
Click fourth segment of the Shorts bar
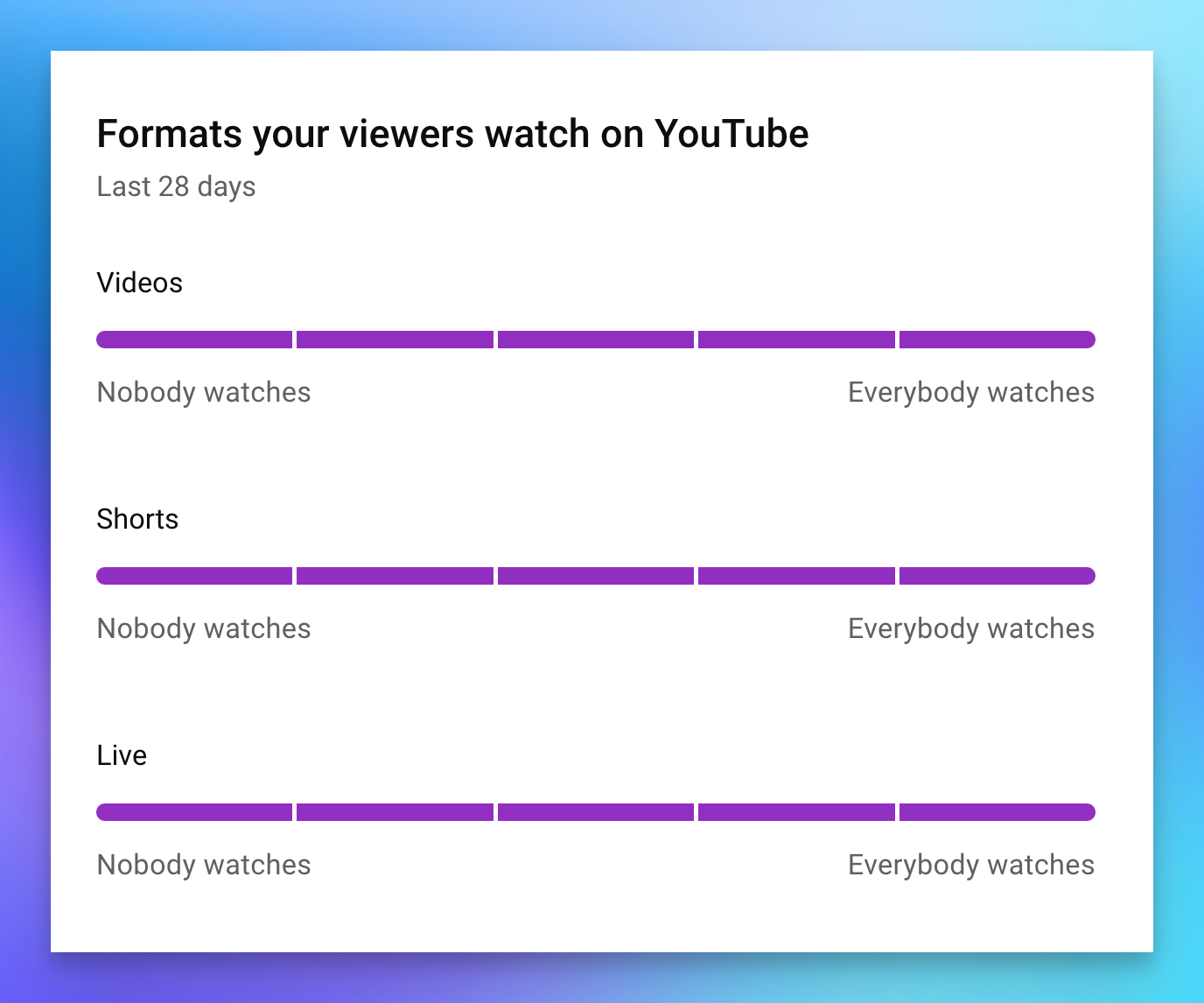point(796,576)
